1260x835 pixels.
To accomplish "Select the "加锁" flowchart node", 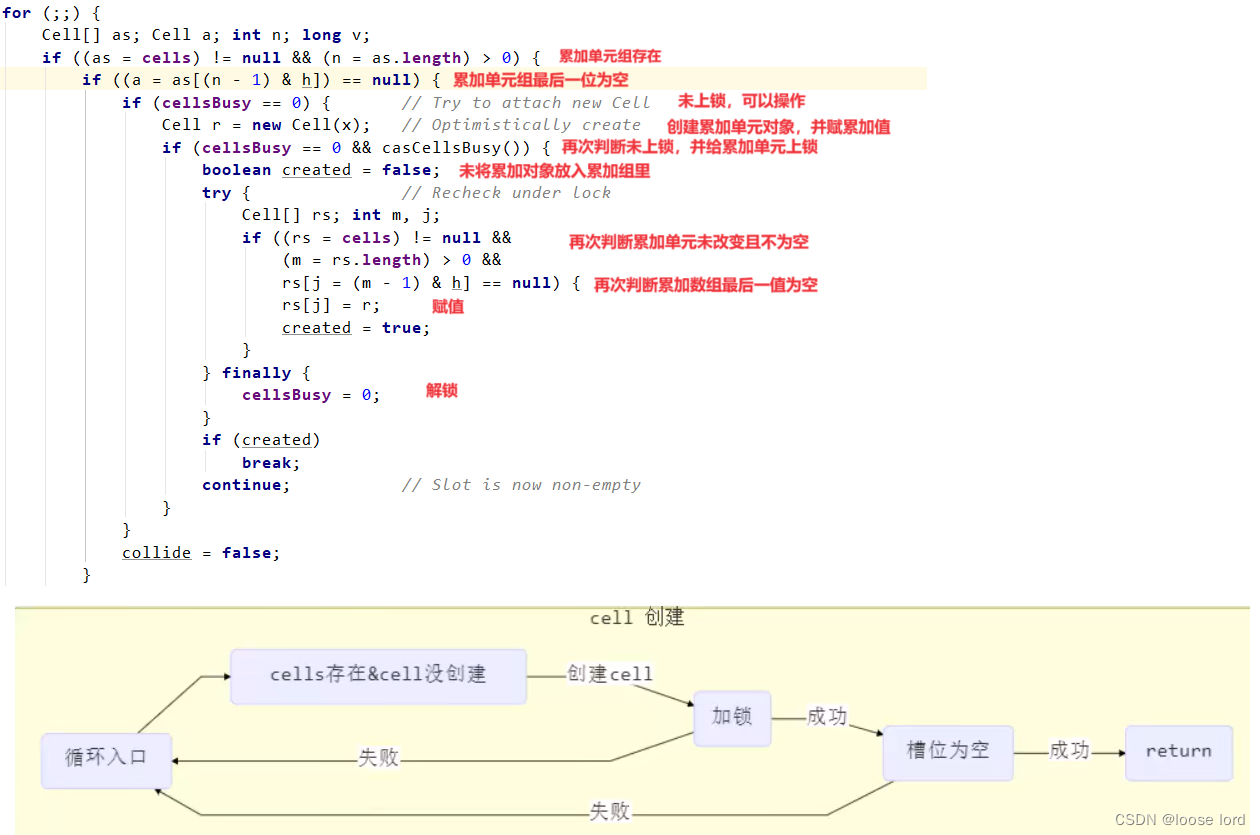I will click(x=732, y=718).
